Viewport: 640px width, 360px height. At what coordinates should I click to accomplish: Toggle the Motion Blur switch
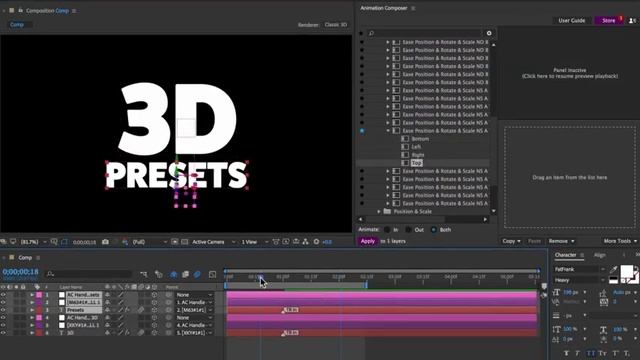click(x=197, y=274)
